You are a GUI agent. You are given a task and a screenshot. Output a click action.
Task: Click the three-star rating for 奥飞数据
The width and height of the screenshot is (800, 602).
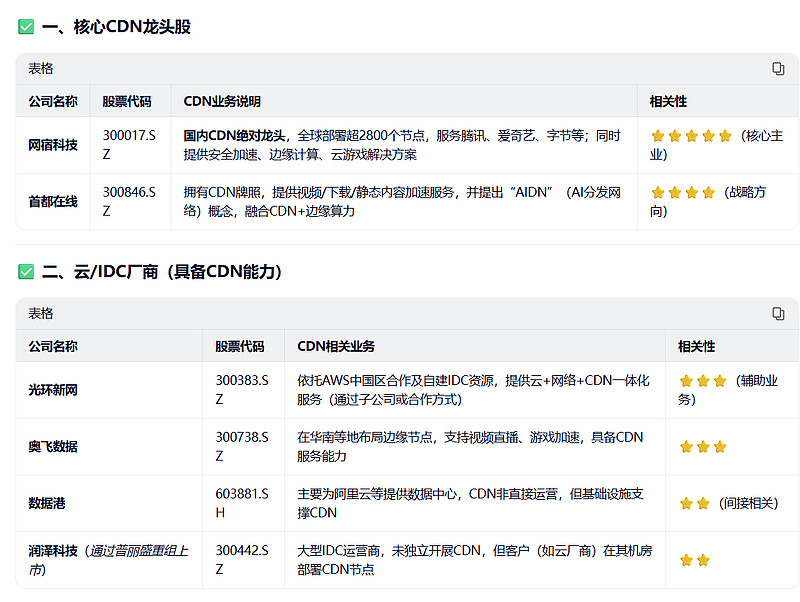pos(703,447)
